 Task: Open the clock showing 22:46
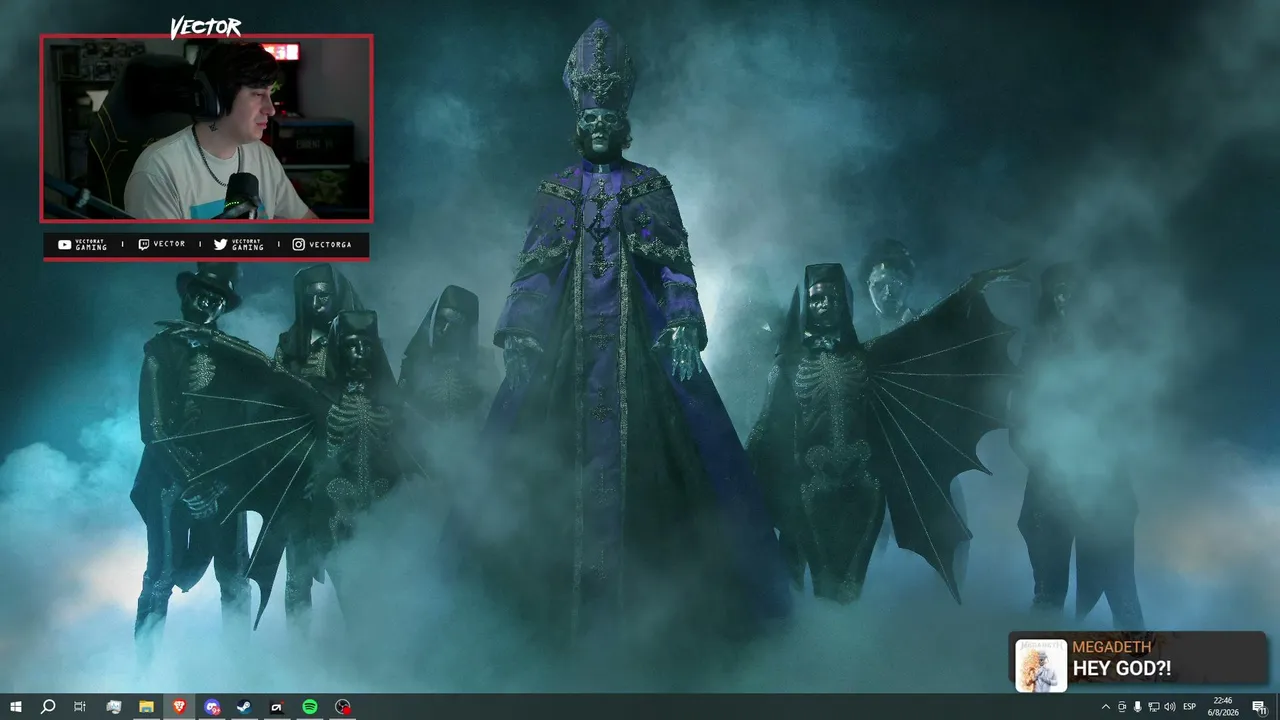(1223, 707)
